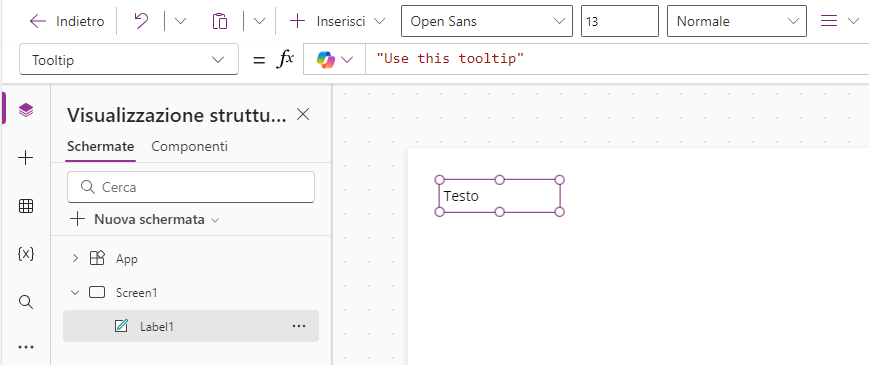The image size is (869, 365).
Task: Open the Variables {x} sidebar icon
Action: coord(26,254)
